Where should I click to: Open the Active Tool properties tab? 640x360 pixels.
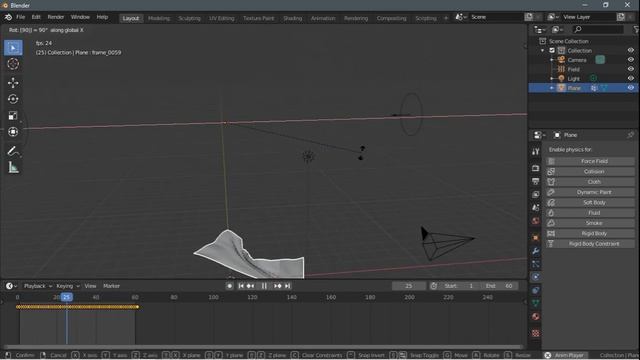(536, 152)
